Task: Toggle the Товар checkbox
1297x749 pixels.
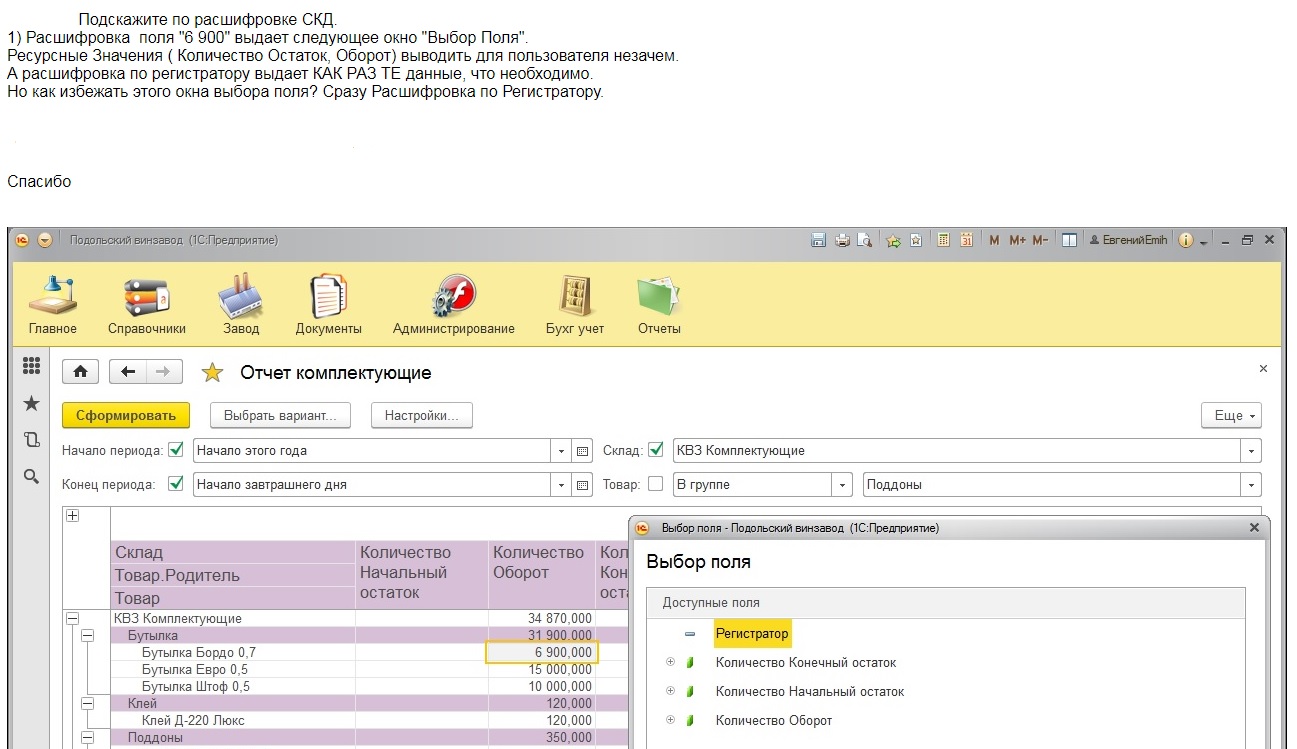Action: tap(656, 484)
